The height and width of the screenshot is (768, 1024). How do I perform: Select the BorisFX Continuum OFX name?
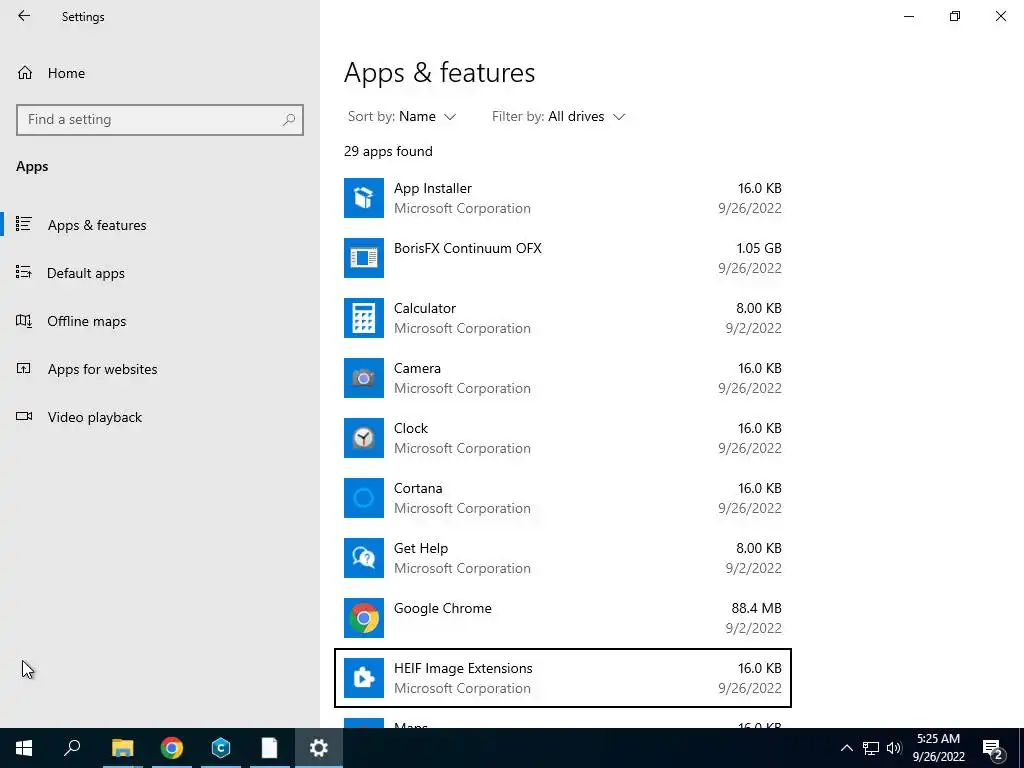pos(468,248)
